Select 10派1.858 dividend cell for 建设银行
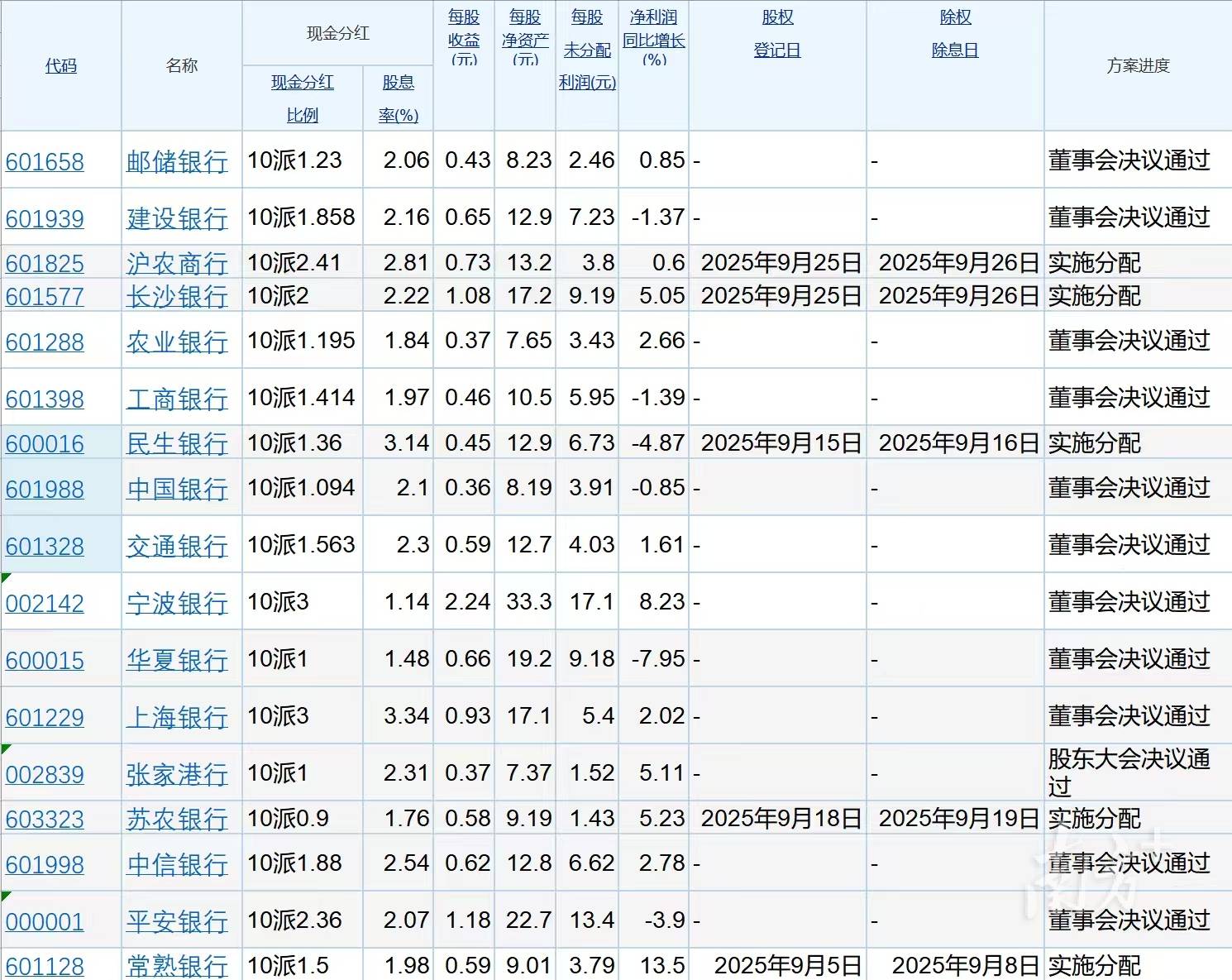The image size is (1232, 980). [x=301, y=218]
